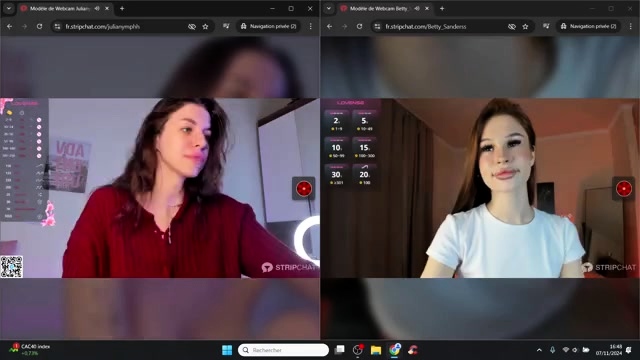The width and height of the screenshot is (640, 360).
Task: Bookmark the right page with star icon
Action: tap(525, 27)
